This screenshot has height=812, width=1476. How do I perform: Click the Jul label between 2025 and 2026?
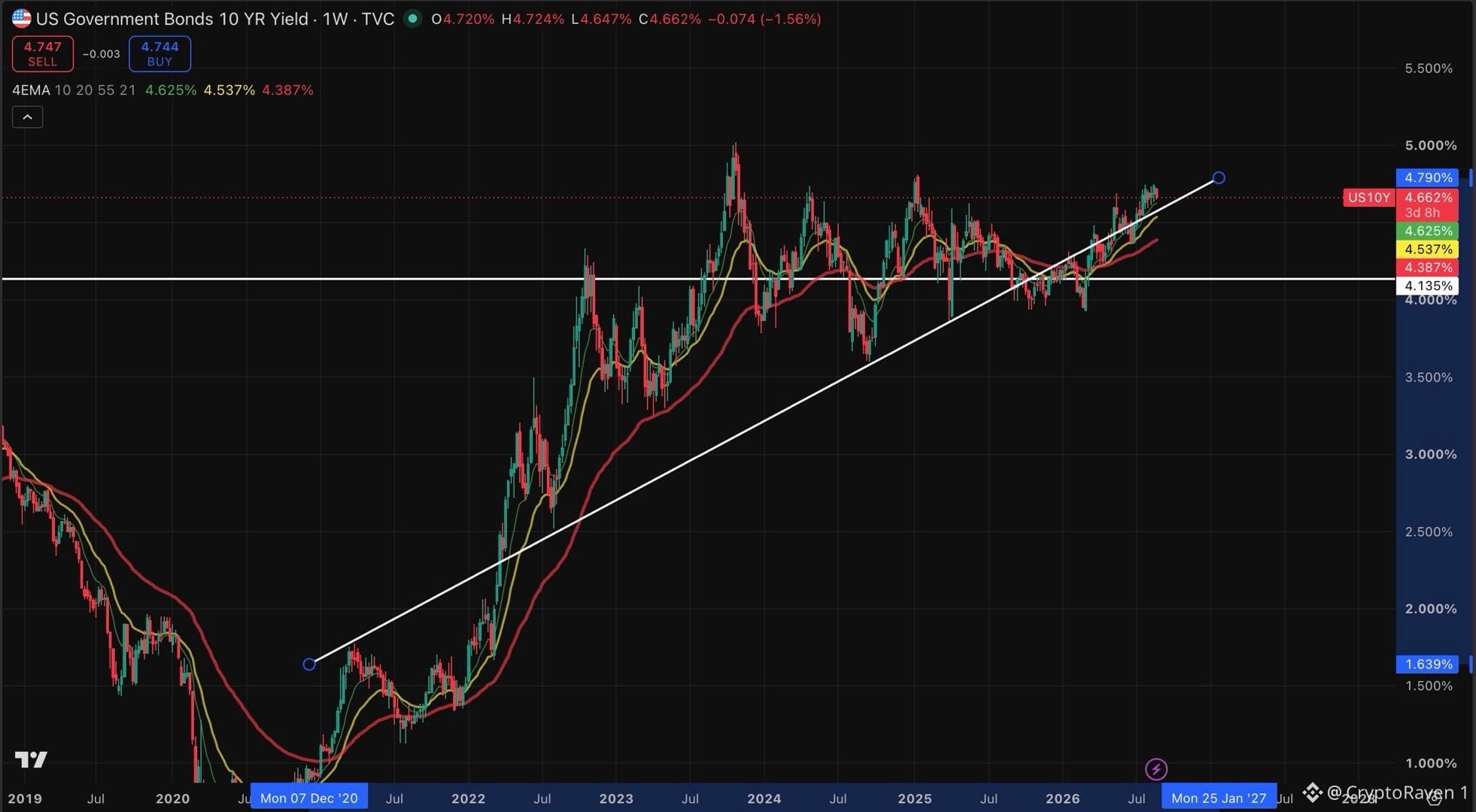(989, 798)
